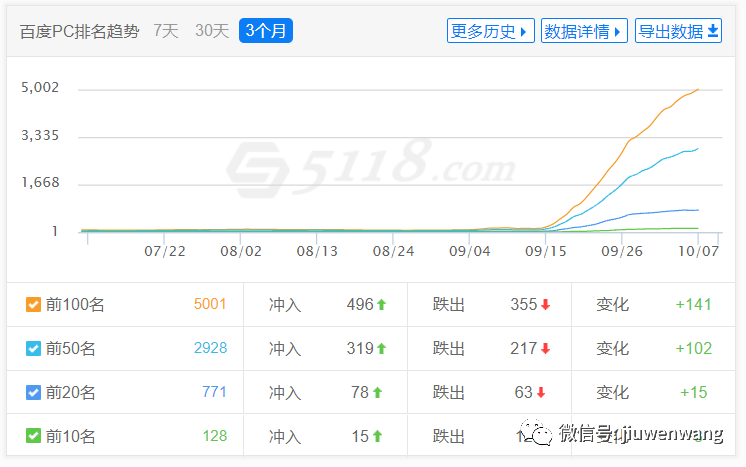Open 数据详情 data details button

click(584, 31)
